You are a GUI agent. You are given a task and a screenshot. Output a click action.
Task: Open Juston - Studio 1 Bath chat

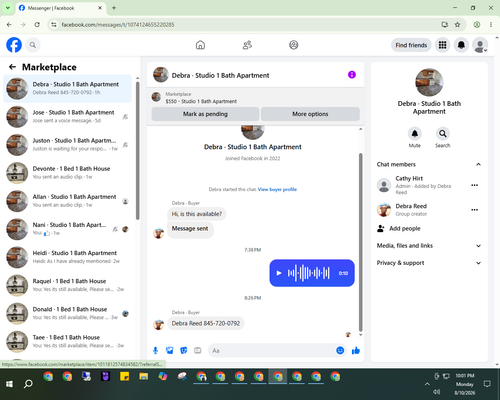tap(67, 145)
